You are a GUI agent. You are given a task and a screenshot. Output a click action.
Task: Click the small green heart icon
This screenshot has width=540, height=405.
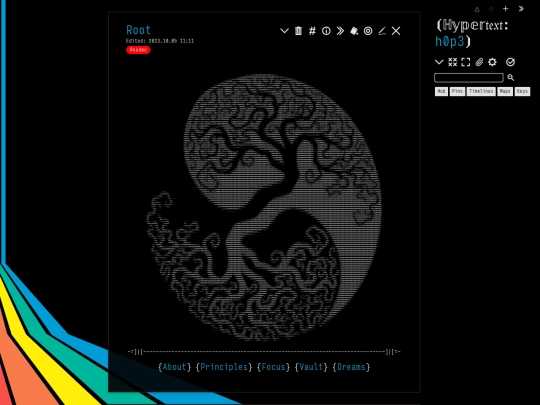point(491,9)
